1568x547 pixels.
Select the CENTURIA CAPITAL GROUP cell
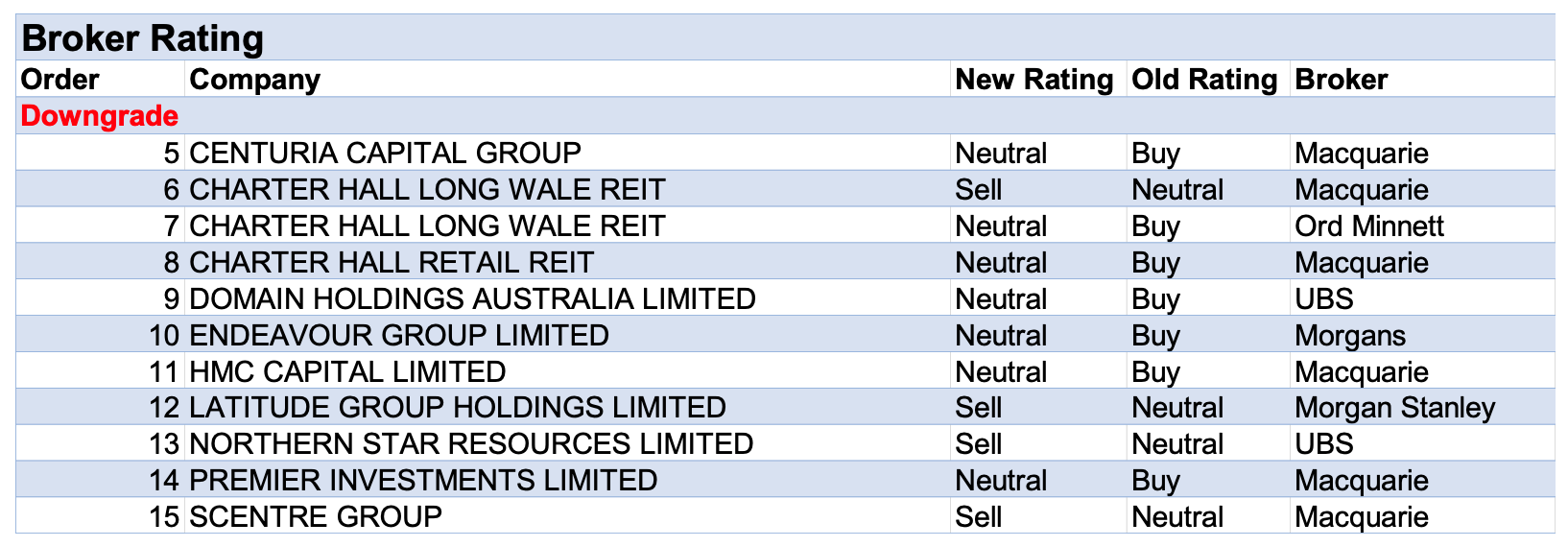pos(385,153)
